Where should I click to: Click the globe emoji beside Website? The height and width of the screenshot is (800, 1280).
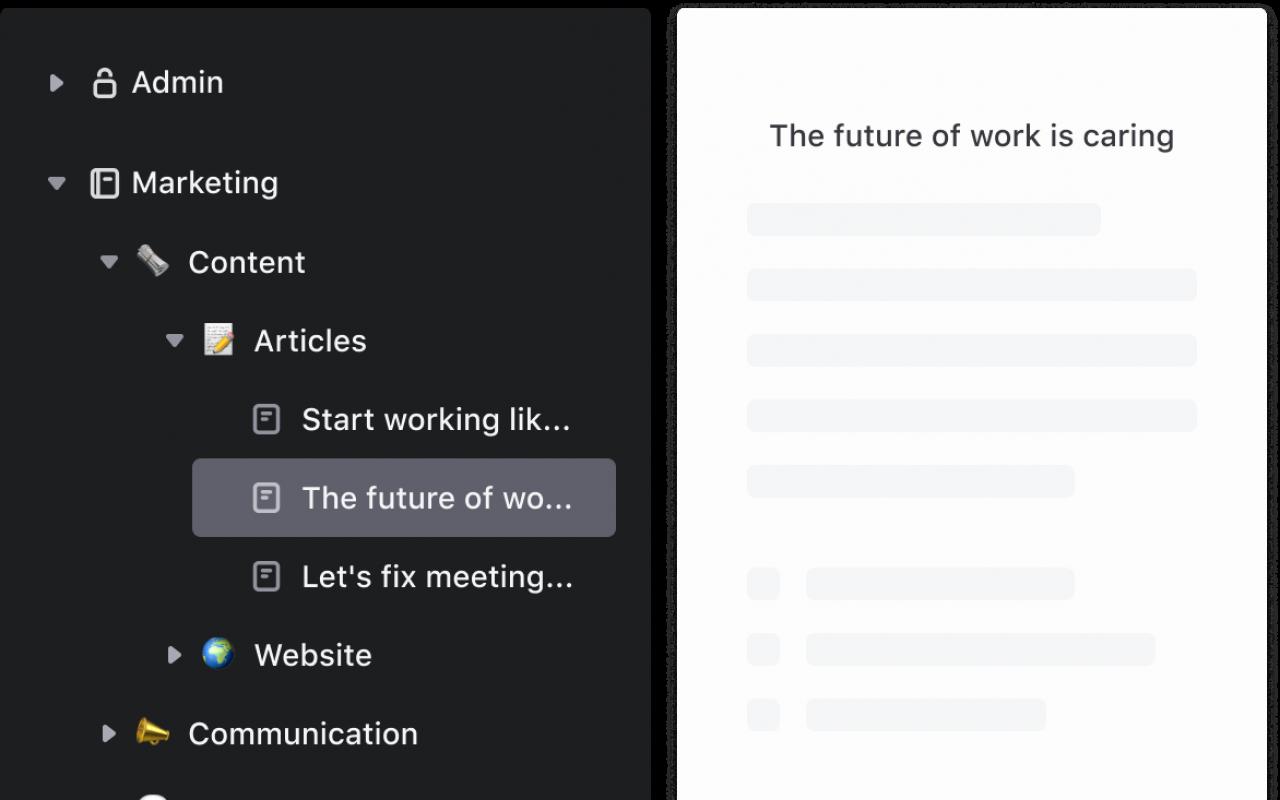tap(218, 654)
